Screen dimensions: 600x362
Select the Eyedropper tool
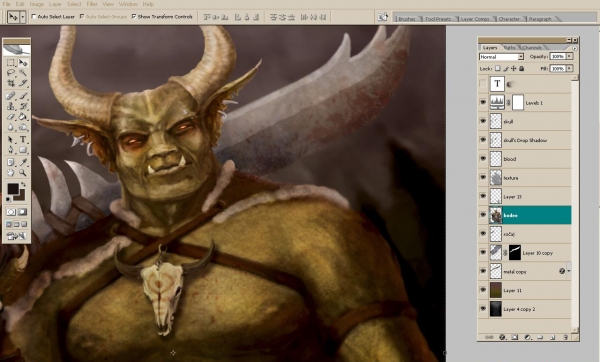[x=23, y=162]
